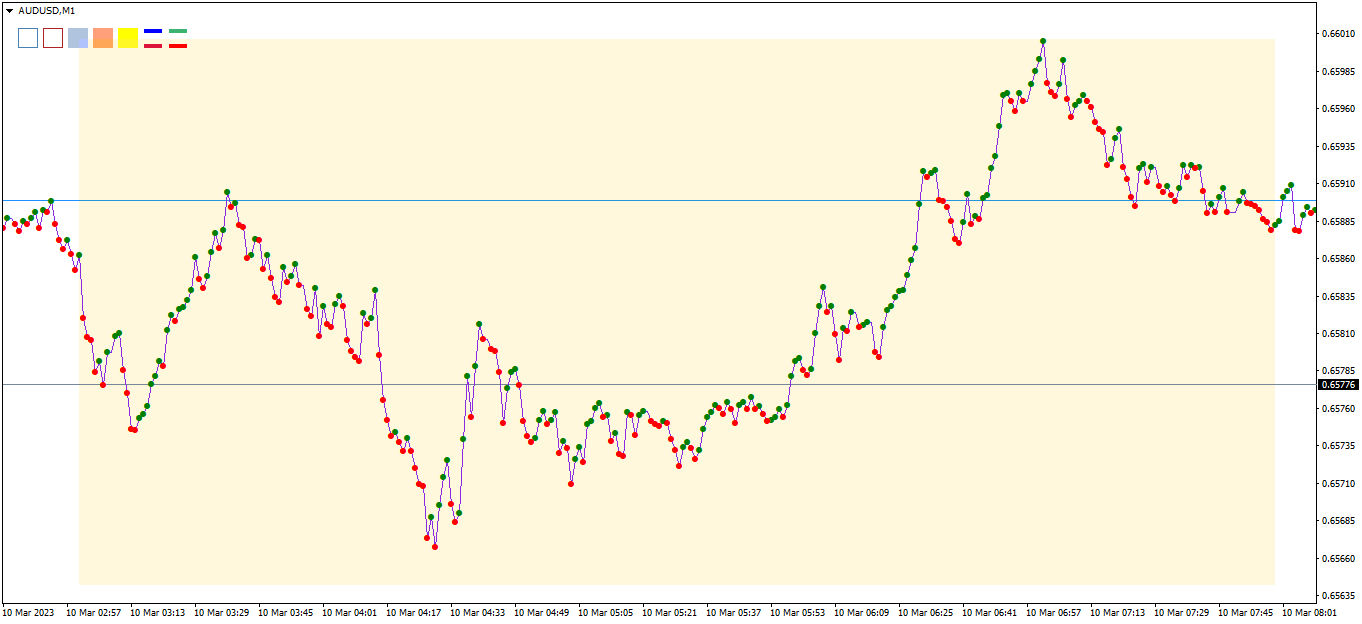Click the 0.65685 price scale label
Viewport: 1362px width, 624px height.
click(1338, 521)
